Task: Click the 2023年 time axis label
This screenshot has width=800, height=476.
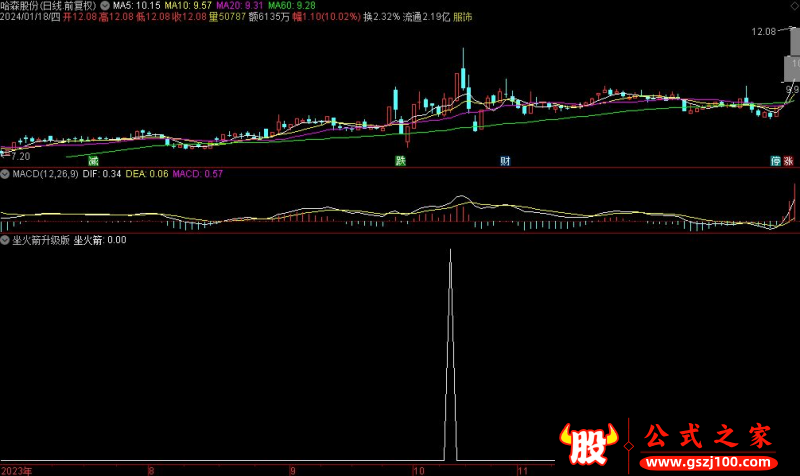Action: point(16,471)
